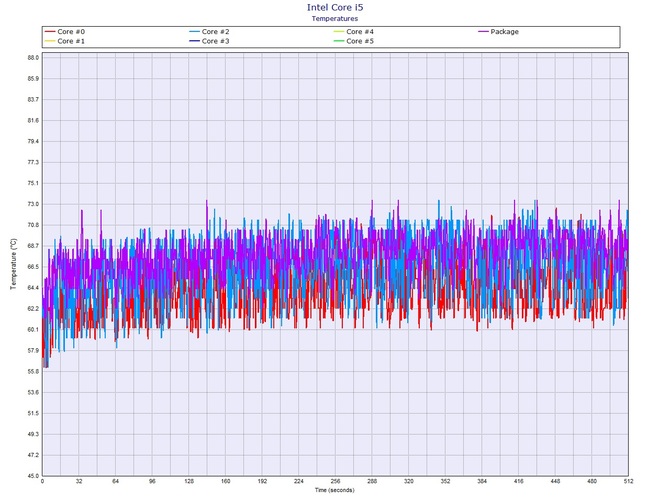This screenshot has width=670, height=502.
Task: Click the Intel Core i5 chart title
Action: tap(335, 8)
